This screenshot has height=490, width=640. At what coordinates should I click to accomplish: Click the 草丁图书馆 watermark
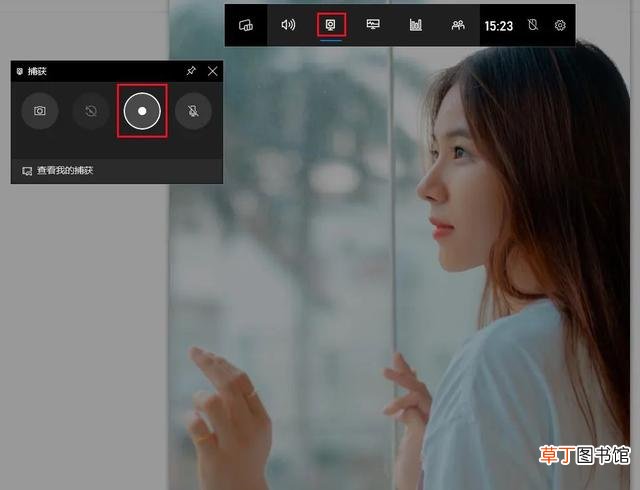584,455
